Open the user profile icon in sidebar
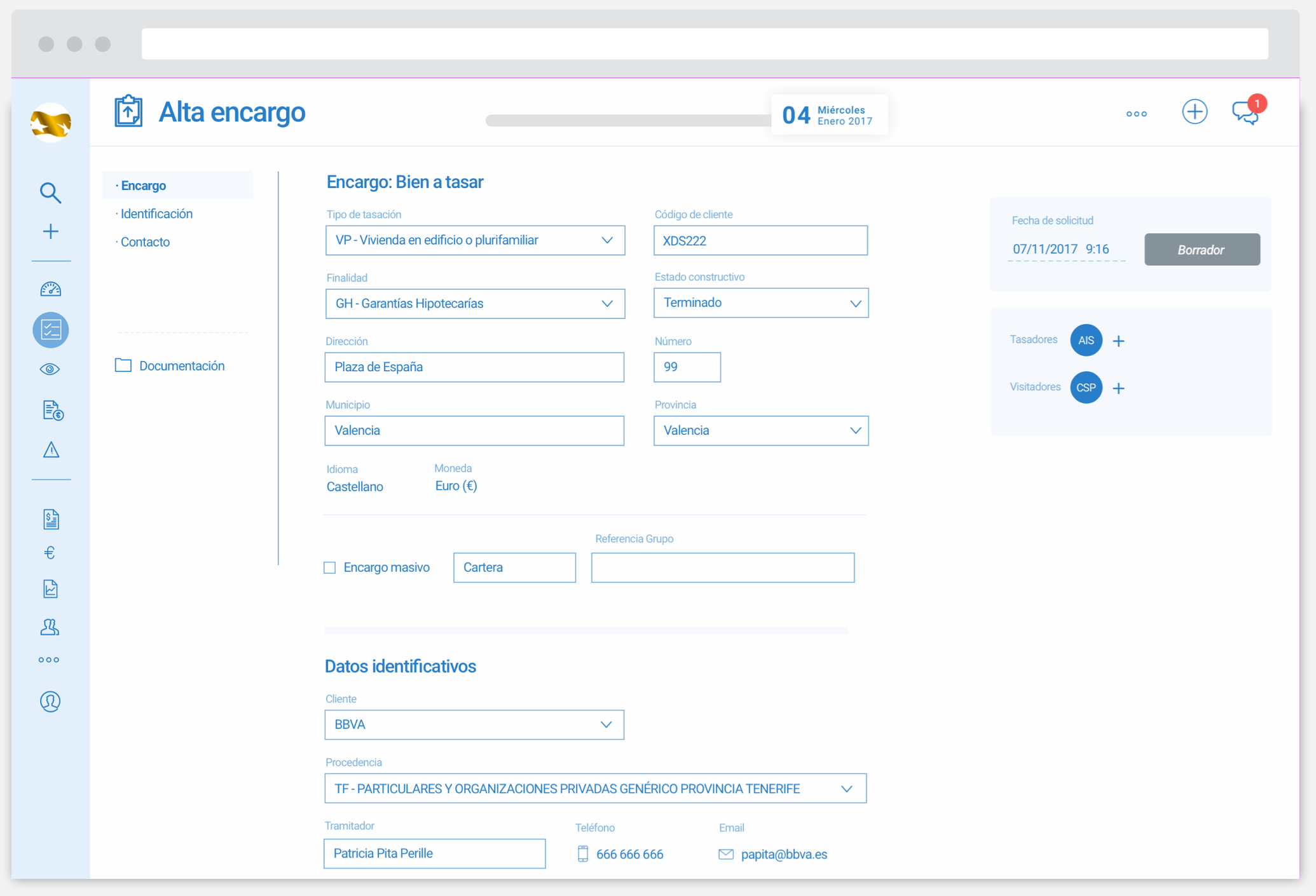1316x896 pixels. 50,702
